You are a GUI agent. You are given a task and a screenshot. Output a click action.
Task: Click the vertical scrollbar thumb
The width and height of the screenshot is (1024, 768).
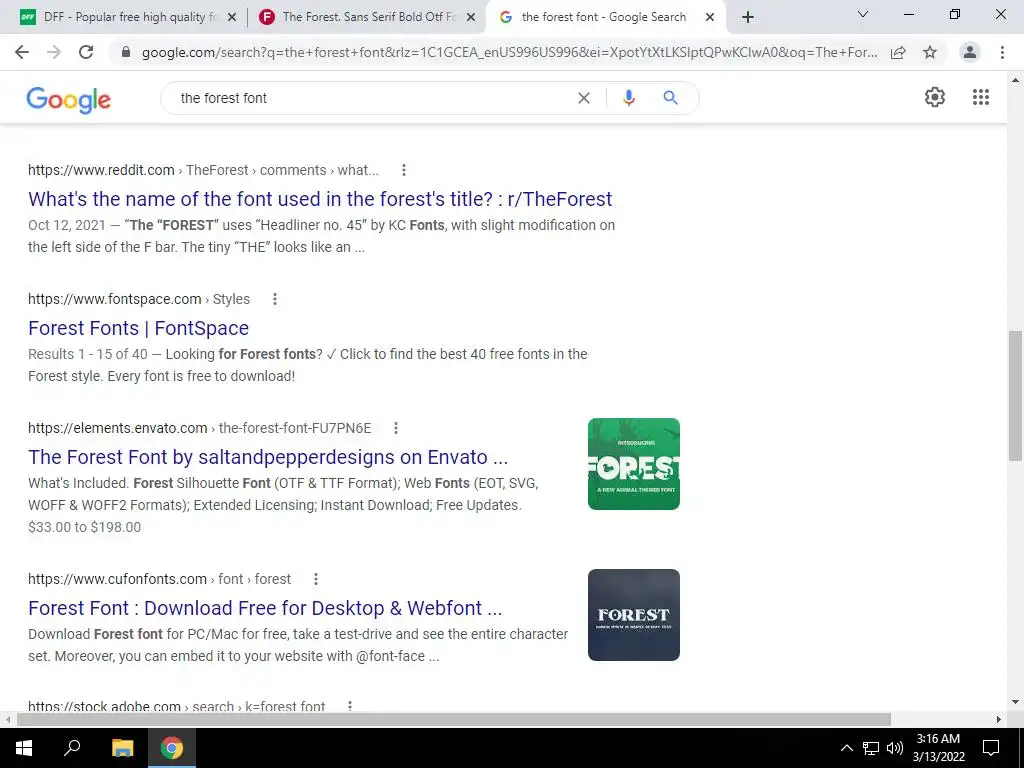click(1015, 396)
